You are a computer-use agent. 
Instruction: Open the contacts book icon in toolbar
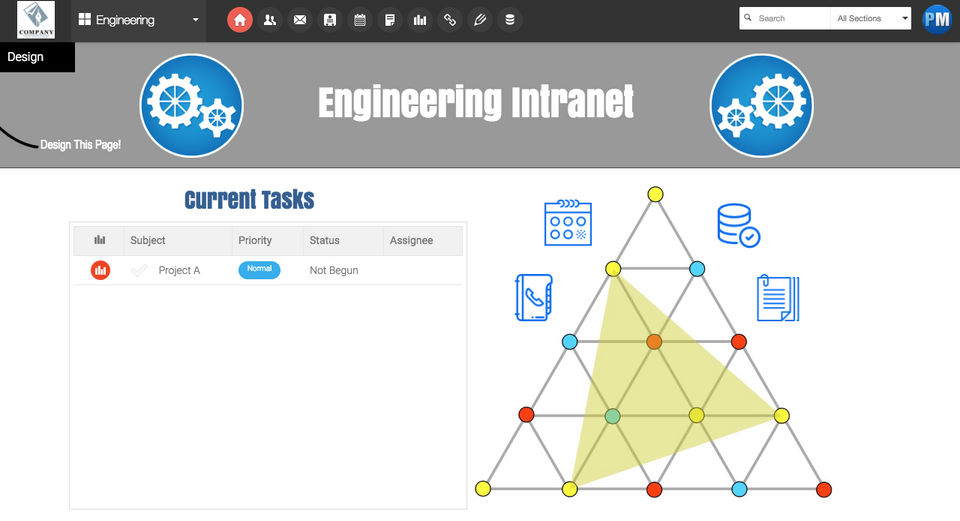coord(329,20)
